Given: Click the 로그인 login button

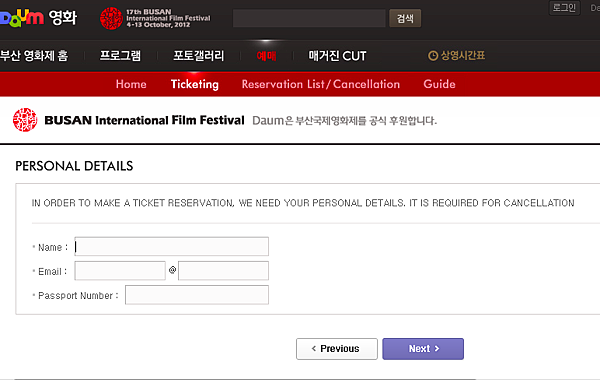Looking at the screenshot, I should tap(564, 8).
